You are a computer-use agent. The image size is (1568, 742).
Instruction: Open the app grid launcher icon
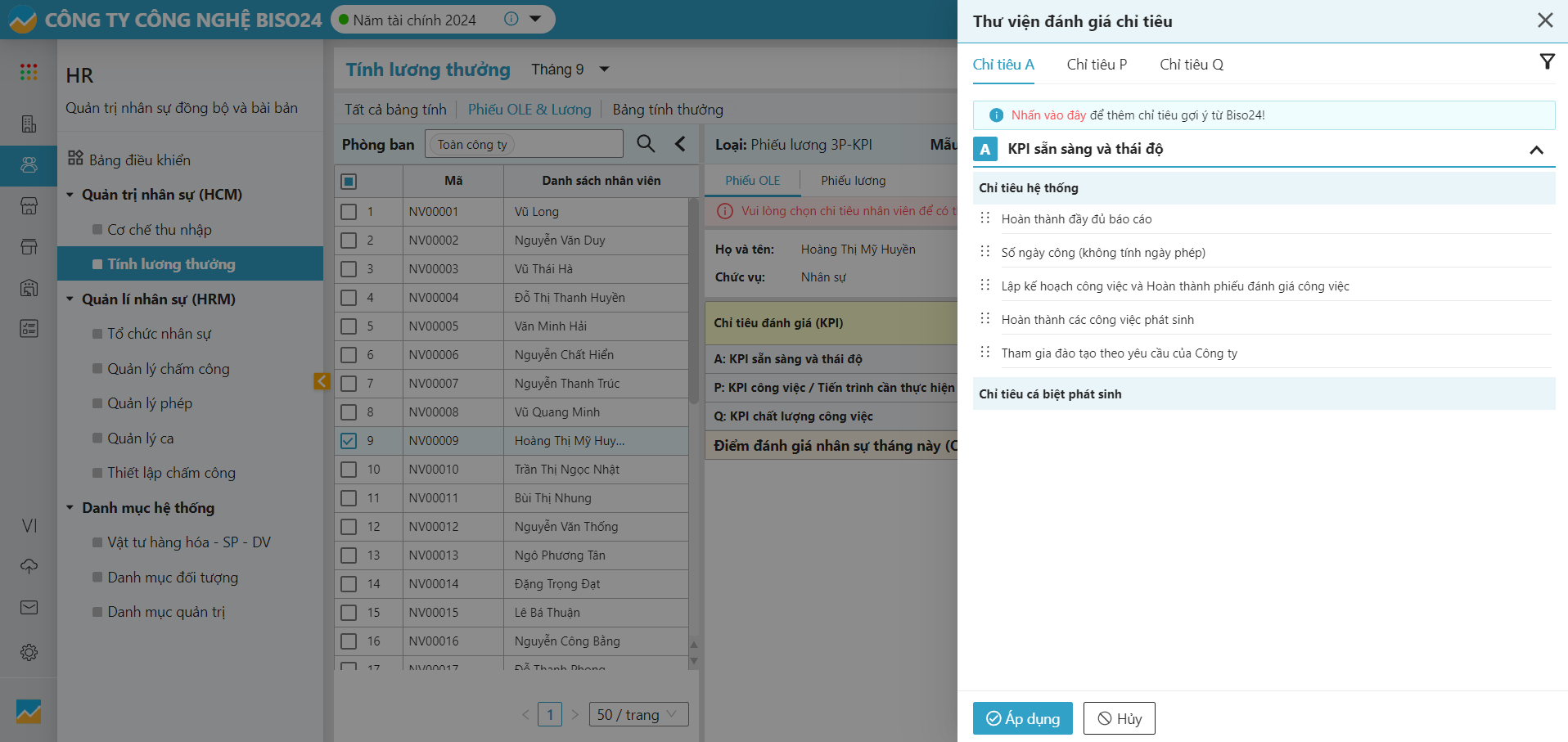[29, 72]
